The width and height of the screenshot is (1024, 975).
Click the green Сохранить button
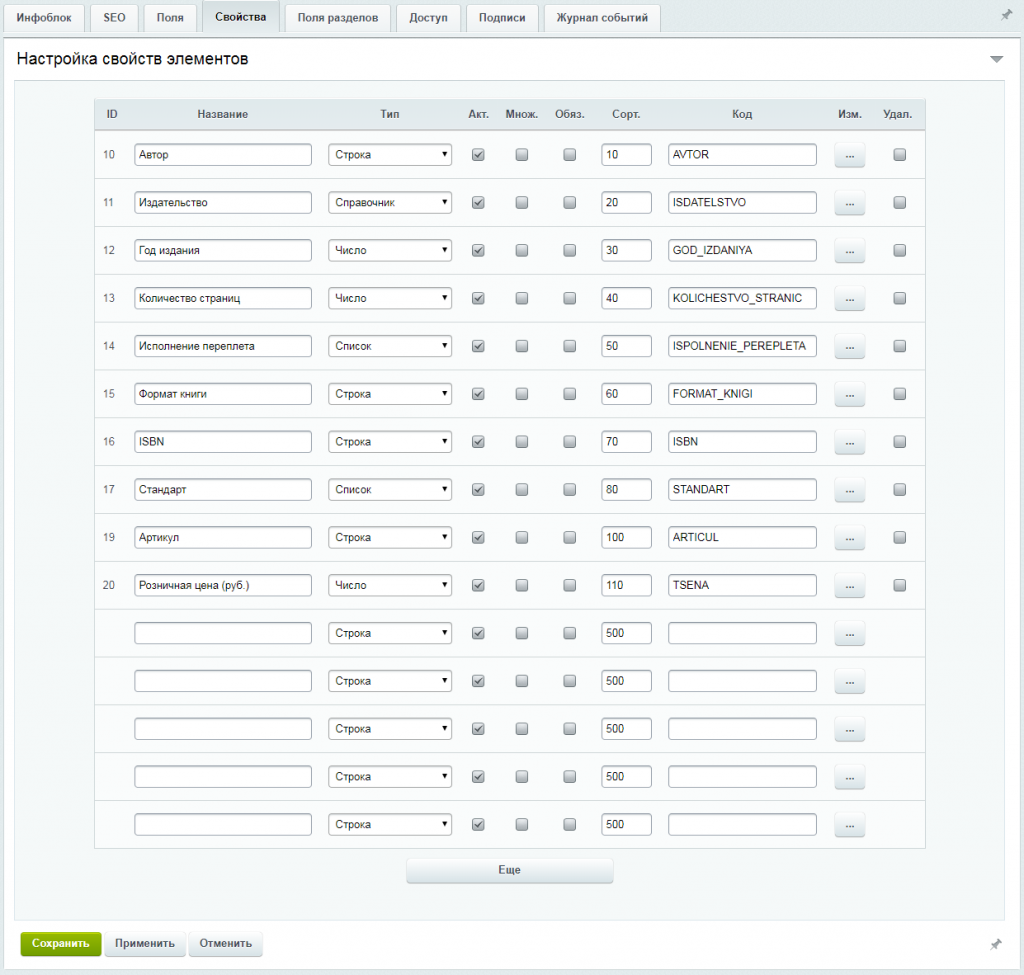(61, 944)
